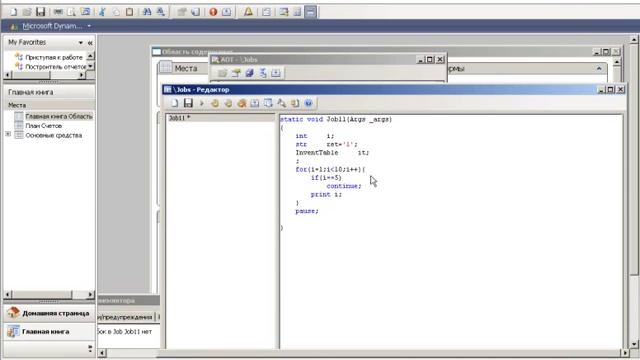The image size is (640, 360).
Task: Click the Save floppy icon in the main toolbar
Action: (x=40, y=12)
